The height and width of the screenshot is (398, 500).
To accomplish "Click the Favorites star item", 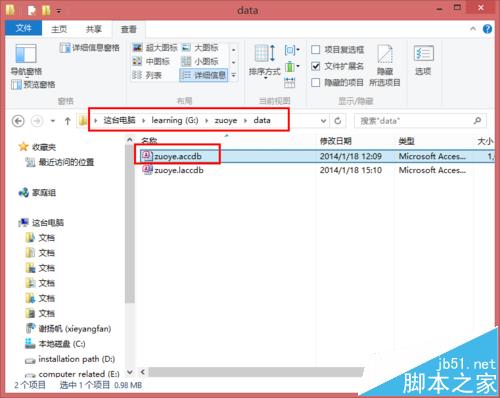I will tap(37, 147).
